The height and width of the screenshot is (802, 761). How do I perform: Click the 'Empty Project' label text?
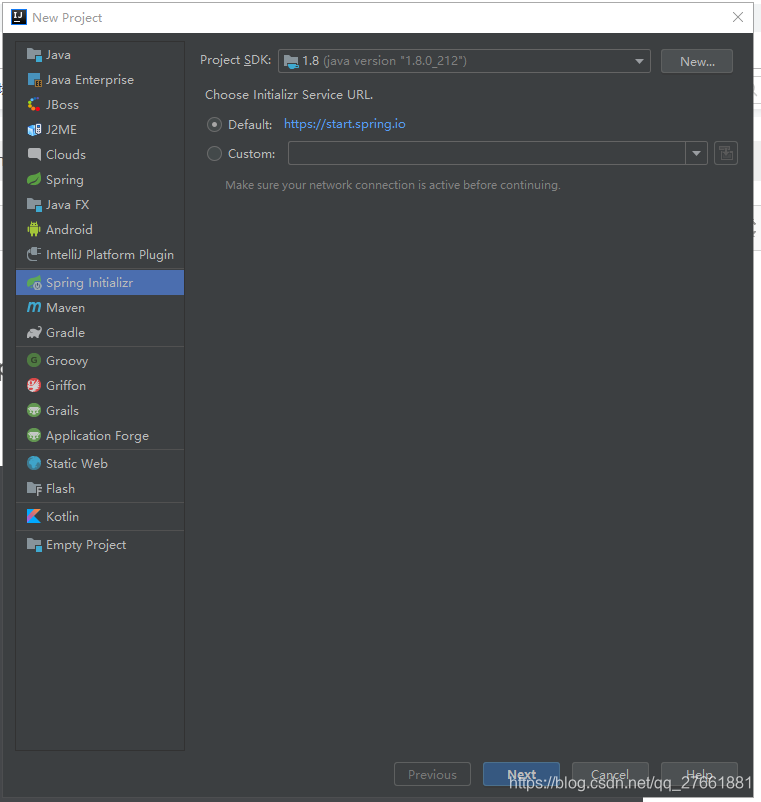[86, 545]
